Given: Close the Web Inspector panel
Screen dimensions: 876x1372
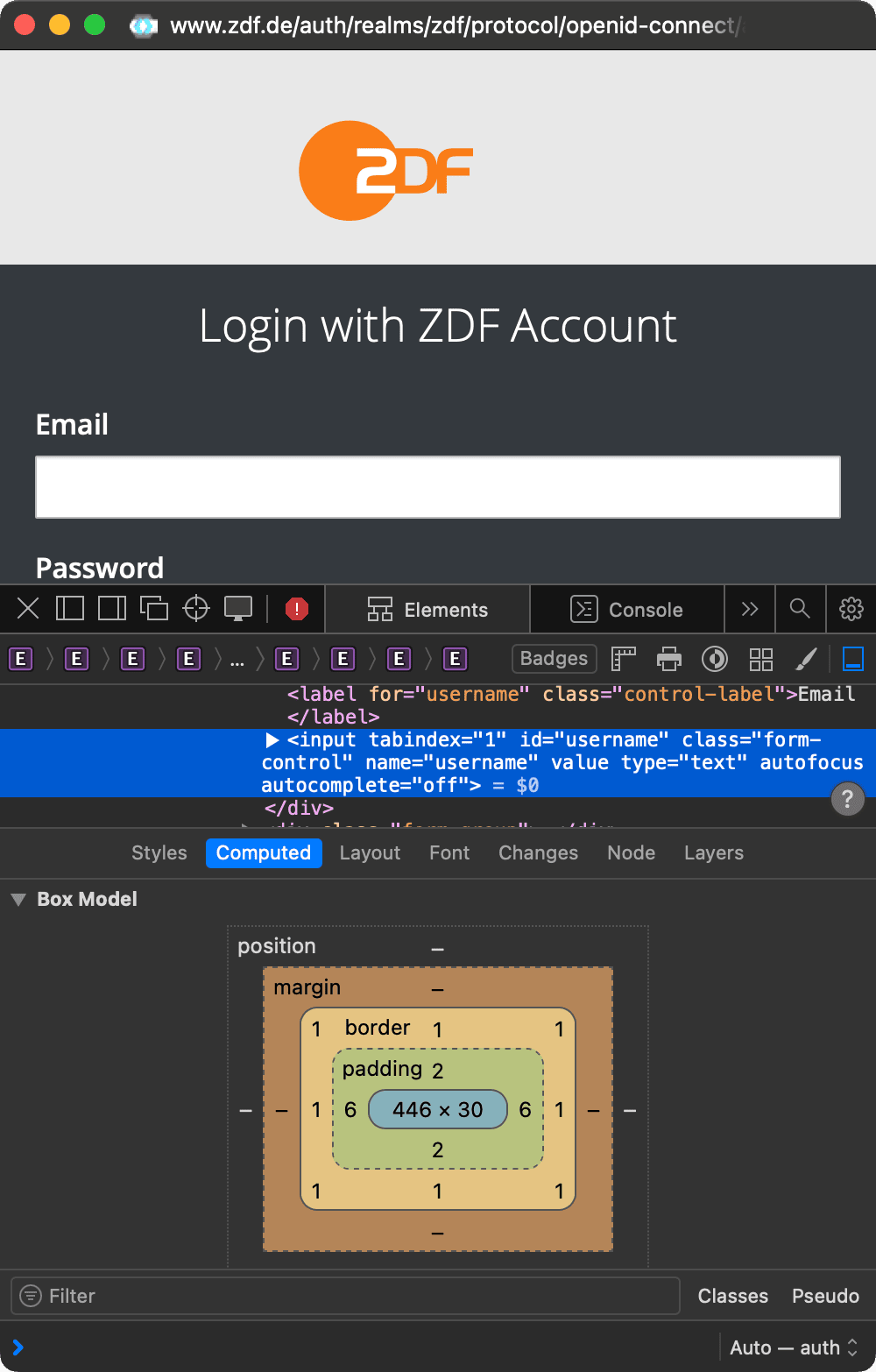Looking at the screenshot, I should [x=28, y=608].
